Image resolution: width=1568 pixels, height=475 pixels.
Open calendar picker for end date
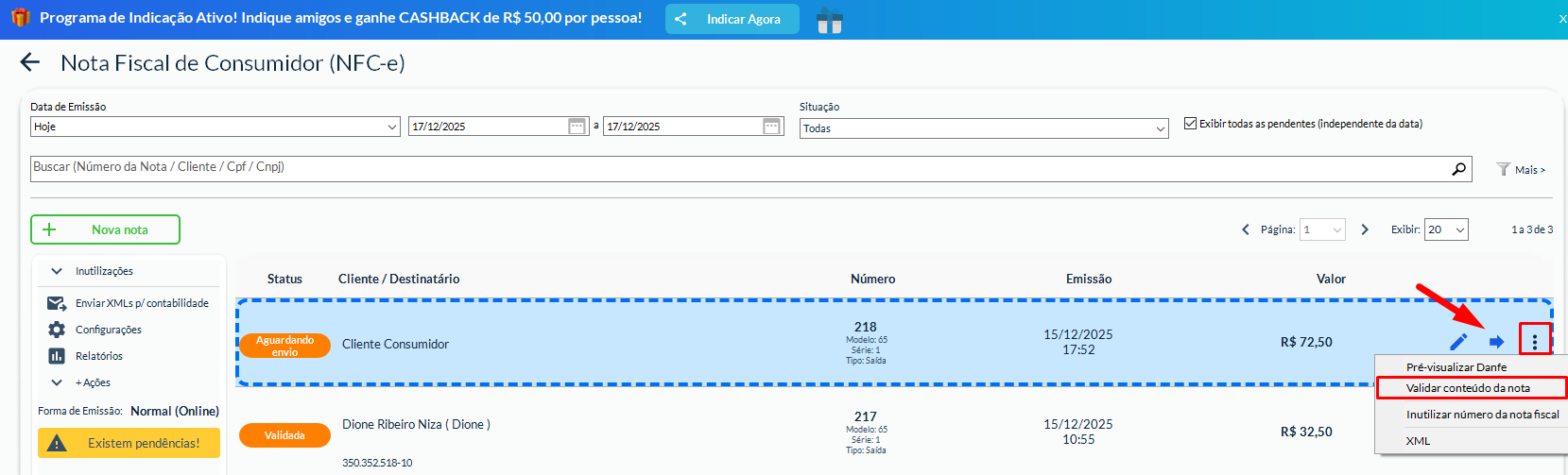pos(771,127)
